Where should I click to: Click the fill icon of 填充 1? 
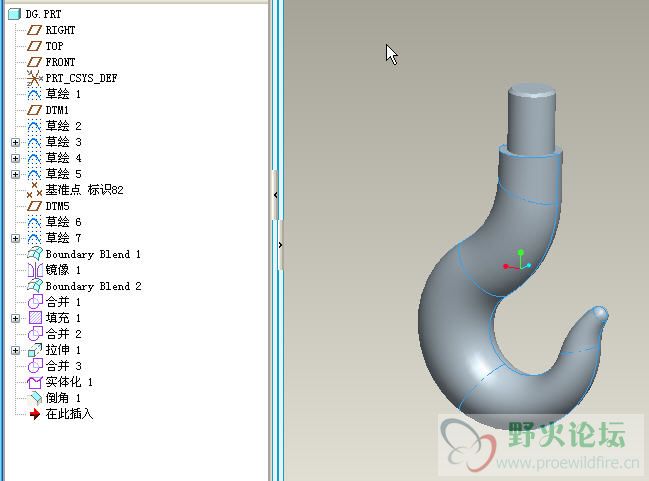coord(35,318)
